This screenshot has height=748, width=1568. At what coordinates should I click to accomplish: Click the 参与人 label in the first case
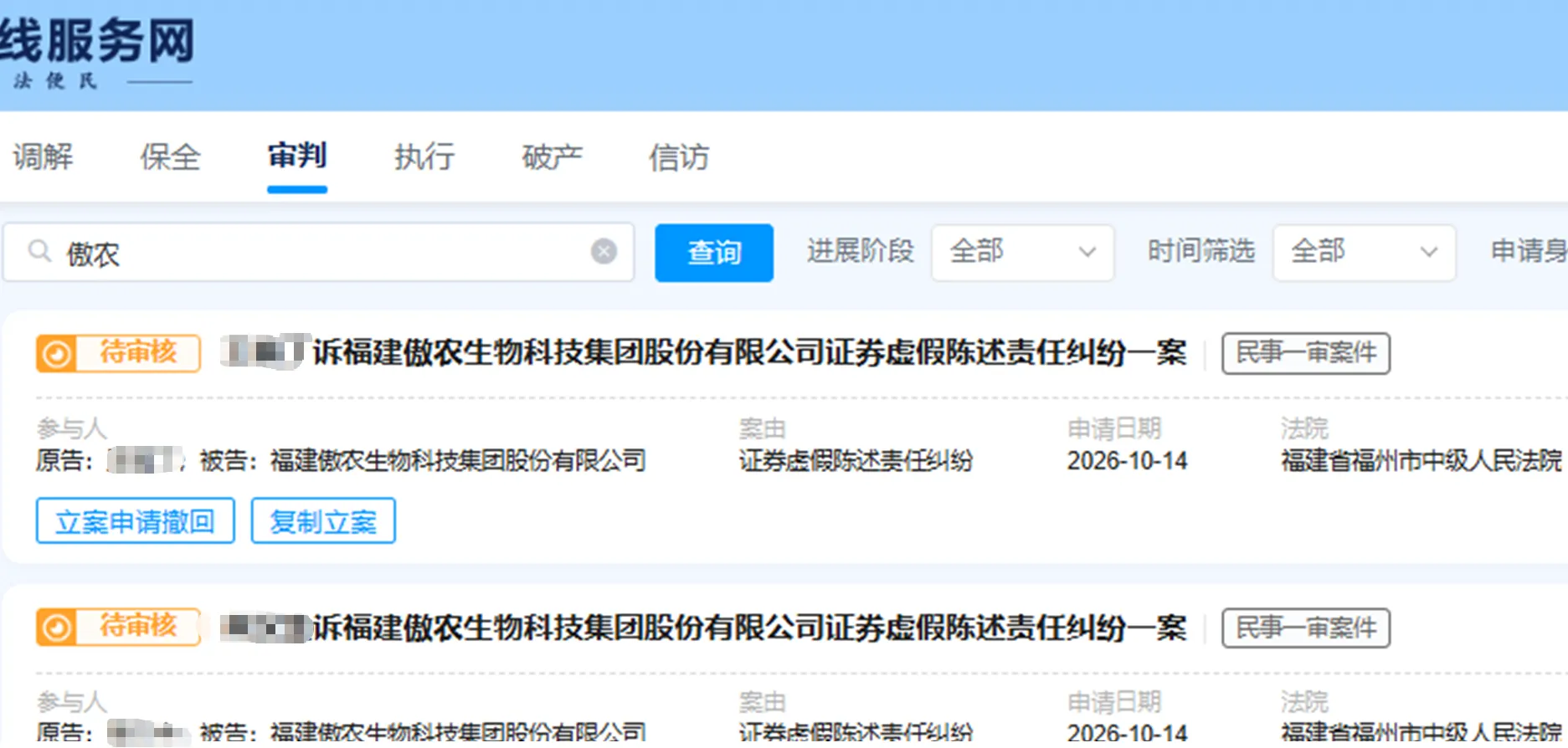click(72, 428)
